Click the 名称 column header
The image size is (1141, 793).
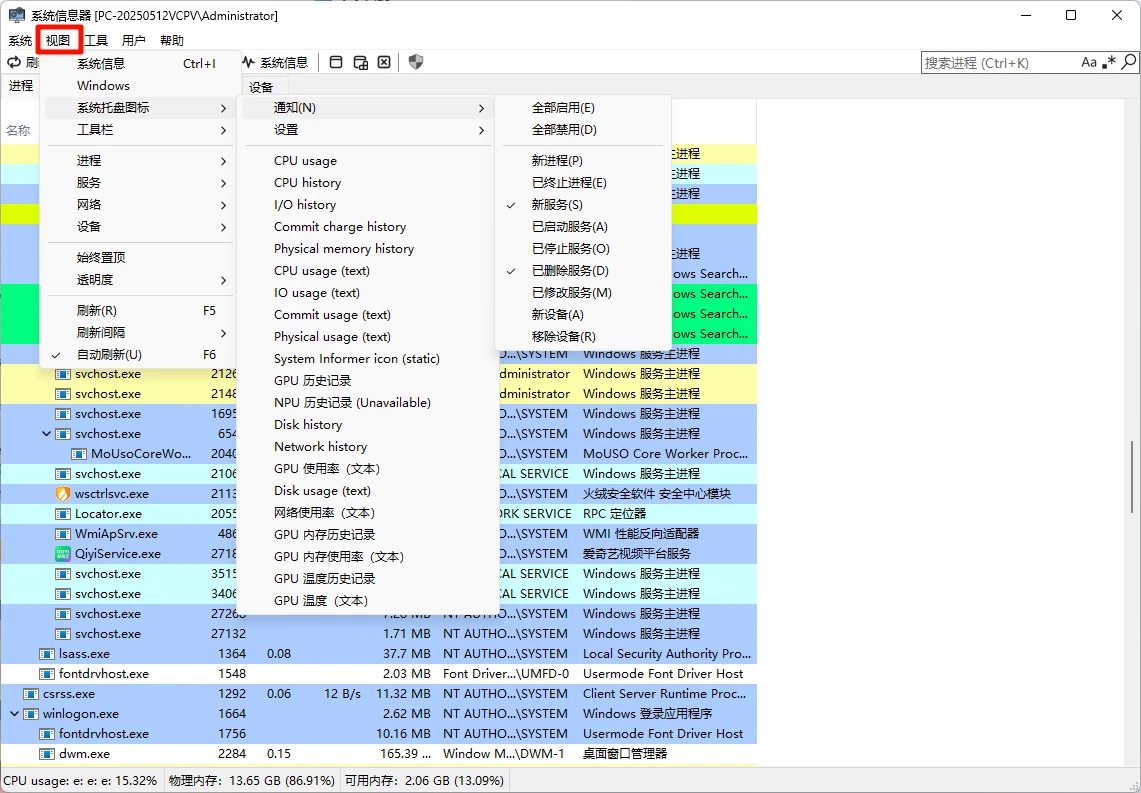[x=19, y=130]
